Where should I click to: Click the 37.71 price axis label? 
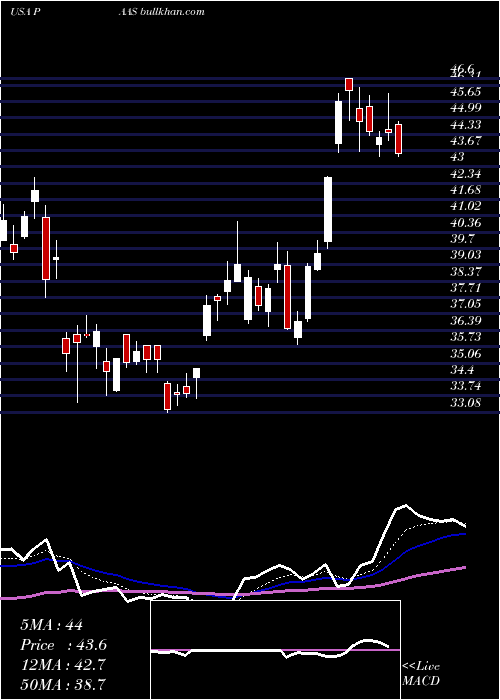(466, 288)
